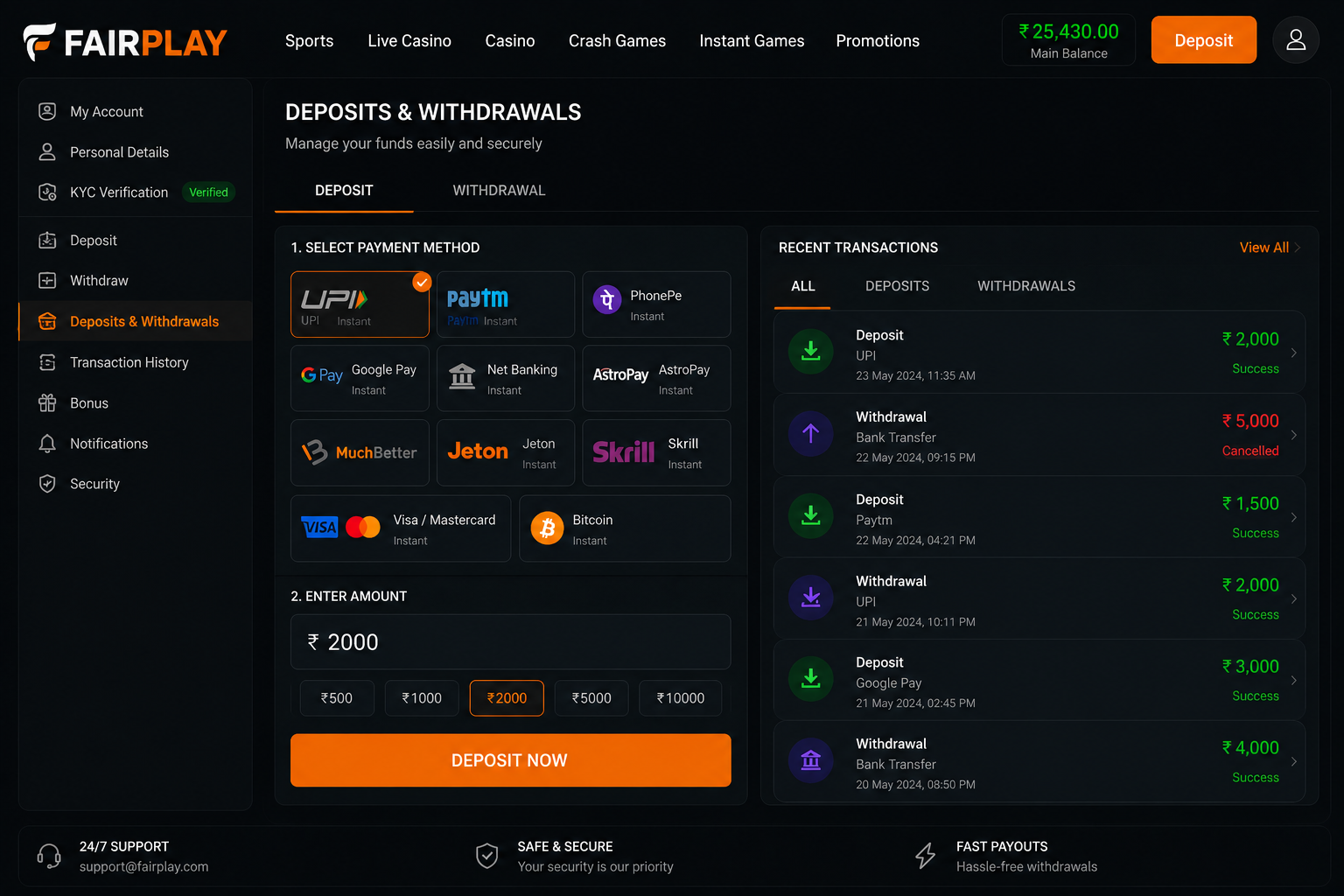Click the Skrill logo

(x=624, y=451)
